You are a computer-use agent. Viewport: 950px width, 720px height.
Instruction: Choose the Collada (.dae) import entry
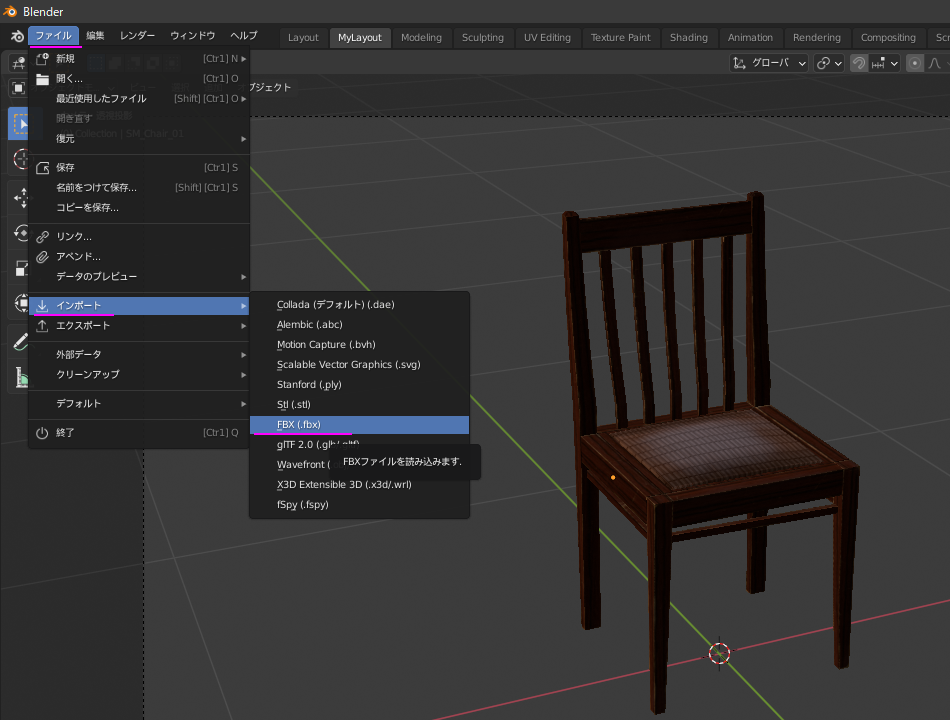click(x=340, y=304)
